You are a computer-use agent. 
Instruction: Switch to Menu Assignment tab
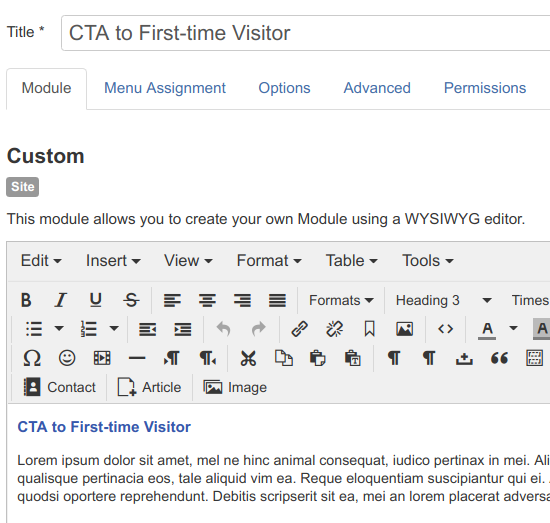[165, 88]
